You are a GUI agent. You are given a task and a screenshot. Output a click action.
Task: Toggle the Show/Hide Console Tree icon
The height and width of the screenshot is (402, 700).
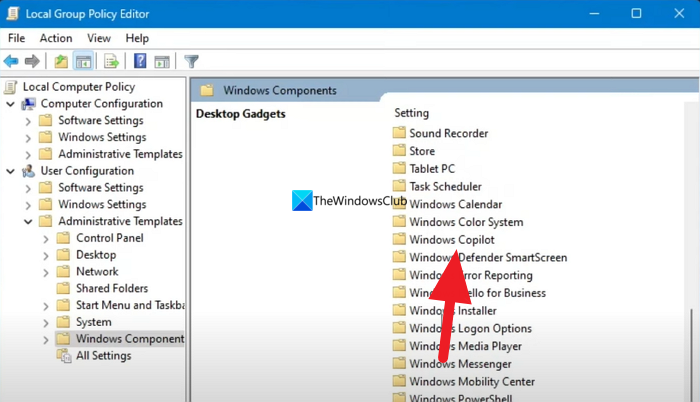tap(83, 61)
